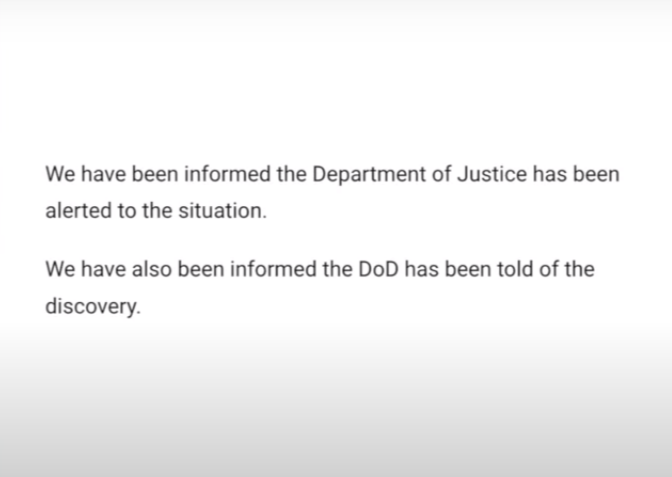The height and width of the screenshot is (477, 672).
Task: Click "We" starting the DoD sentence
Action: coord(60,270)
